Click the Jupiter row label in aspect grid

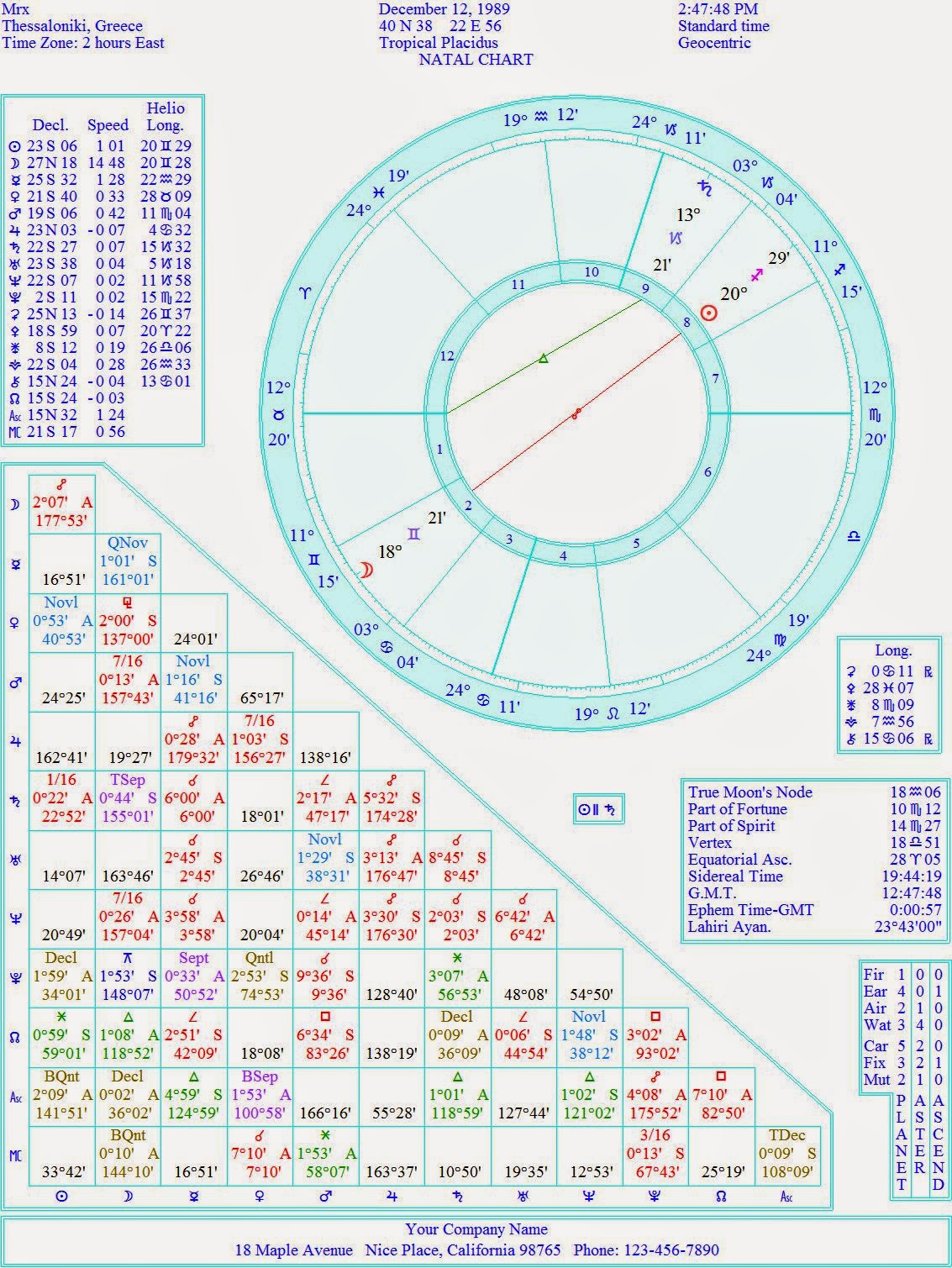click(x=14, y=741)
